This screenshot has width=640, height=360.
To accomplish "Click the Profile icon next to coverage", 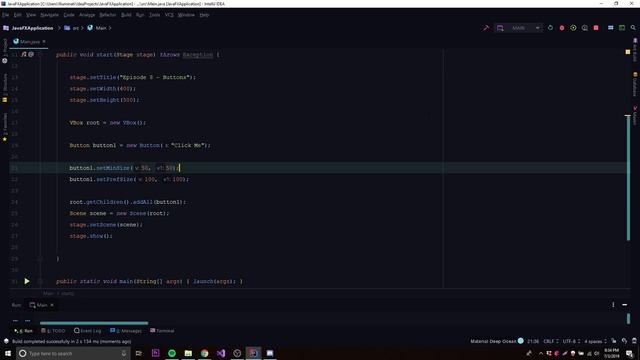I will (x=584, y=28).
